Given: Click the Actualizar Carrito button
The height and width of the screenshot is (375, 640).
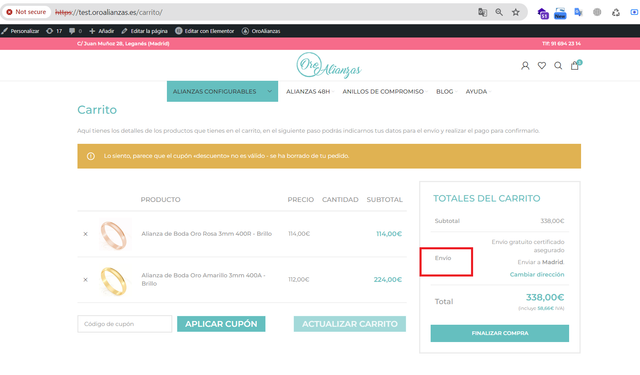Looking at the screenshot, I should pos(350,324).
